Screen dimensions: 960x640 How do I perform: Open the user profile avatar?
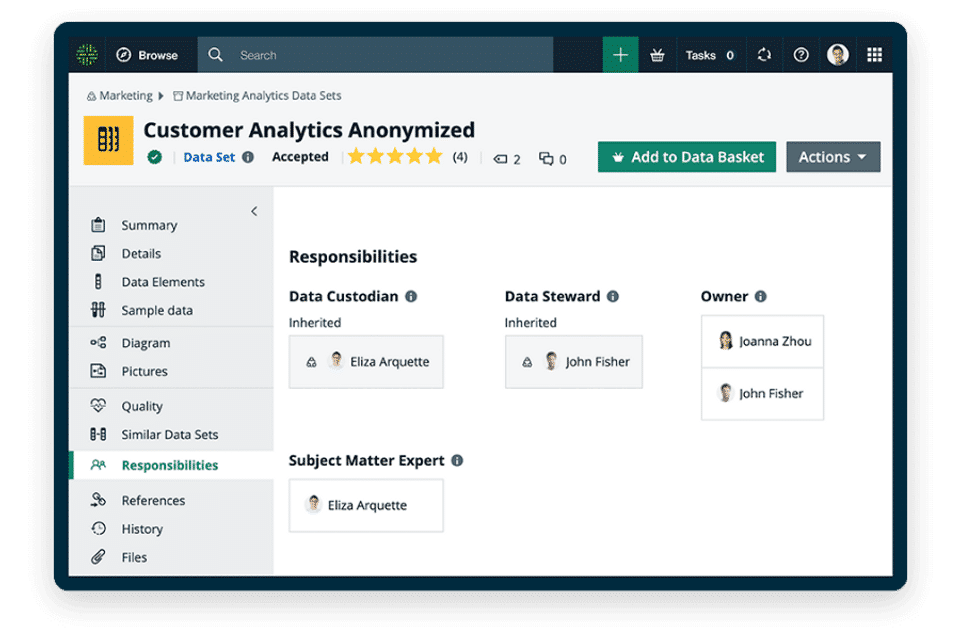[838, 55]
